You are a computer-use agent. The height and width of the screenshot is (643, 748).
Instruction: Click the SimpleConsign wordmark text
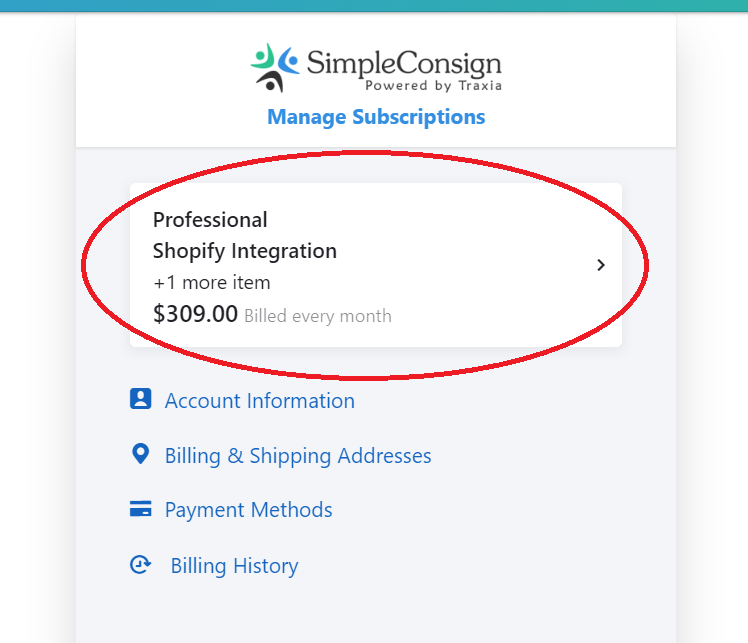click(404, 62)
